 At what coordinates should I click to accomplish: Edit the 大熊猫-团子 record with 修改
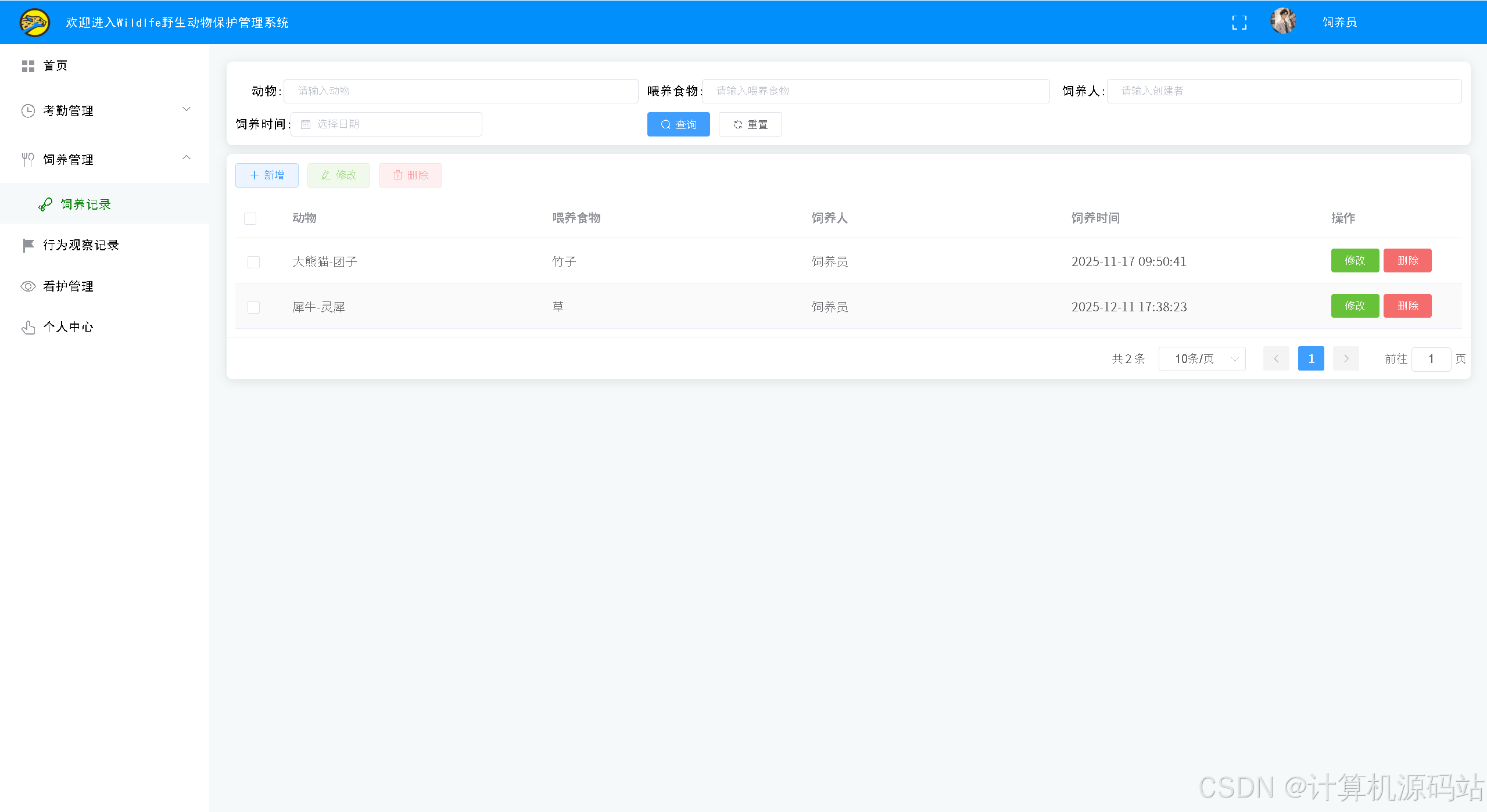(x=1355, y=260)
